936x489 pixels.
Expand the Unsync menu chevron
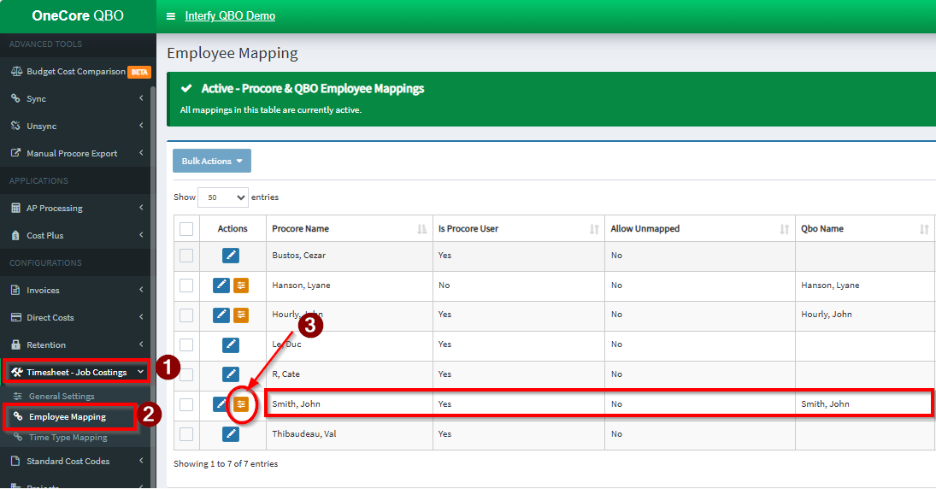pos(141,126)
